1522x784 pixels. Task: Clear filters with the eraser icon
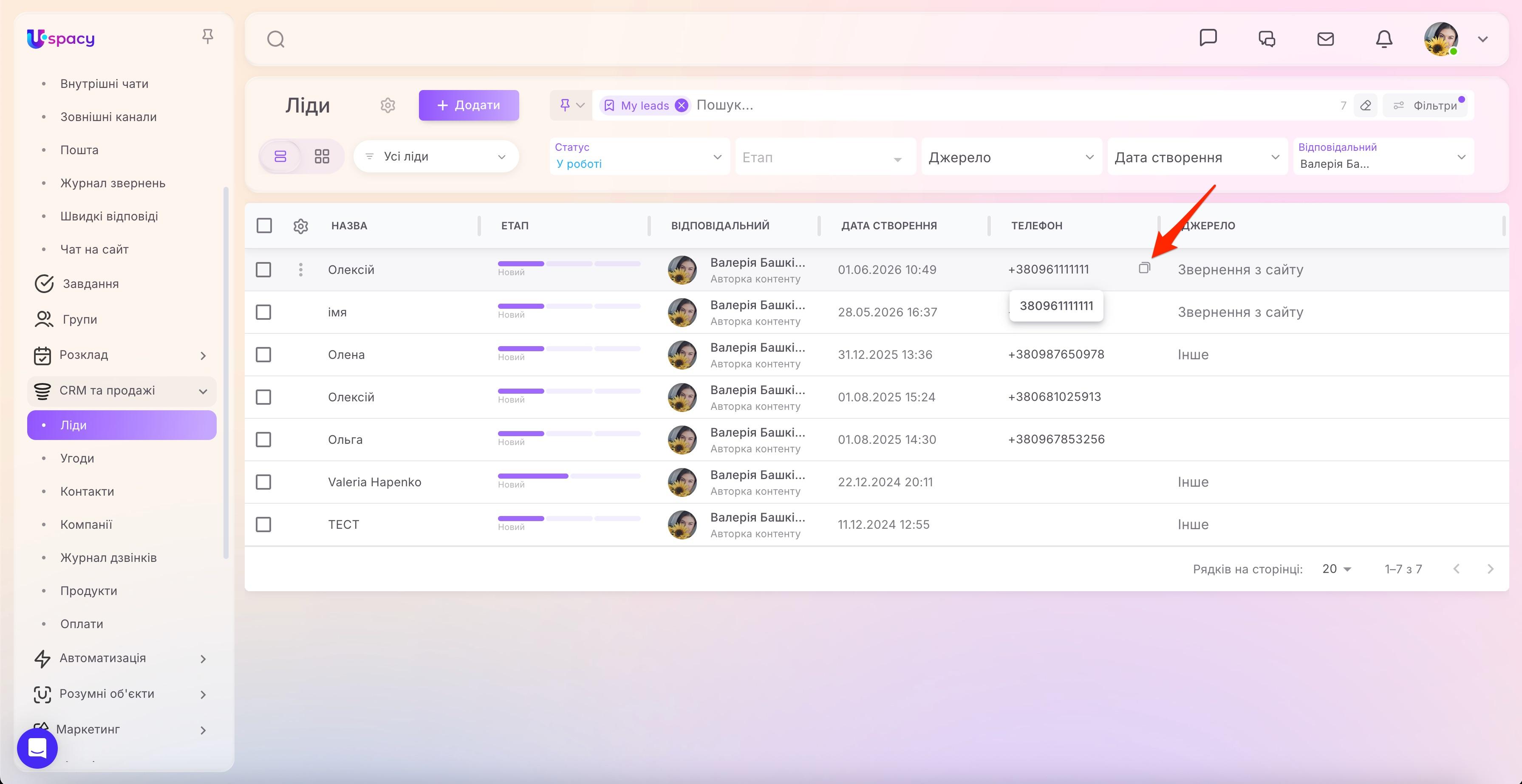[1366, 105]
